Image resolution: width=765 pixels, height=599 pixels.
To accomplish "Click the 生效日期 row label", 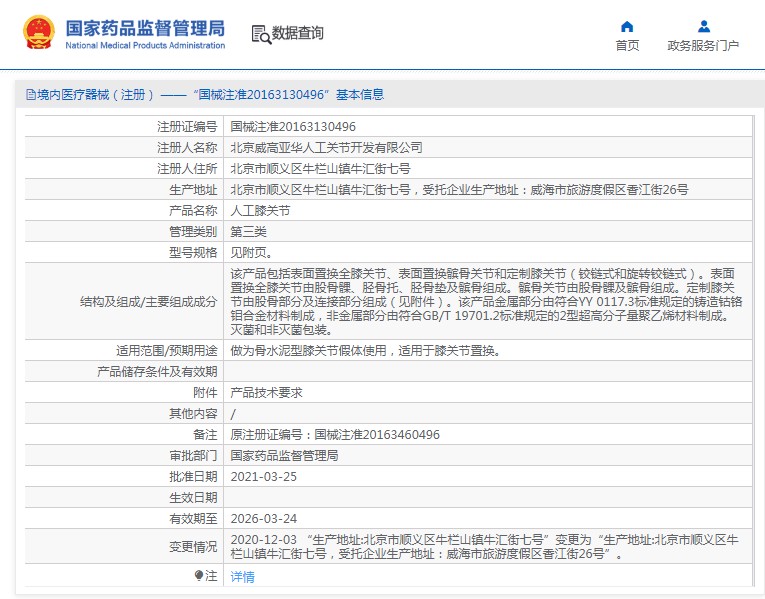I will [193, 498].
